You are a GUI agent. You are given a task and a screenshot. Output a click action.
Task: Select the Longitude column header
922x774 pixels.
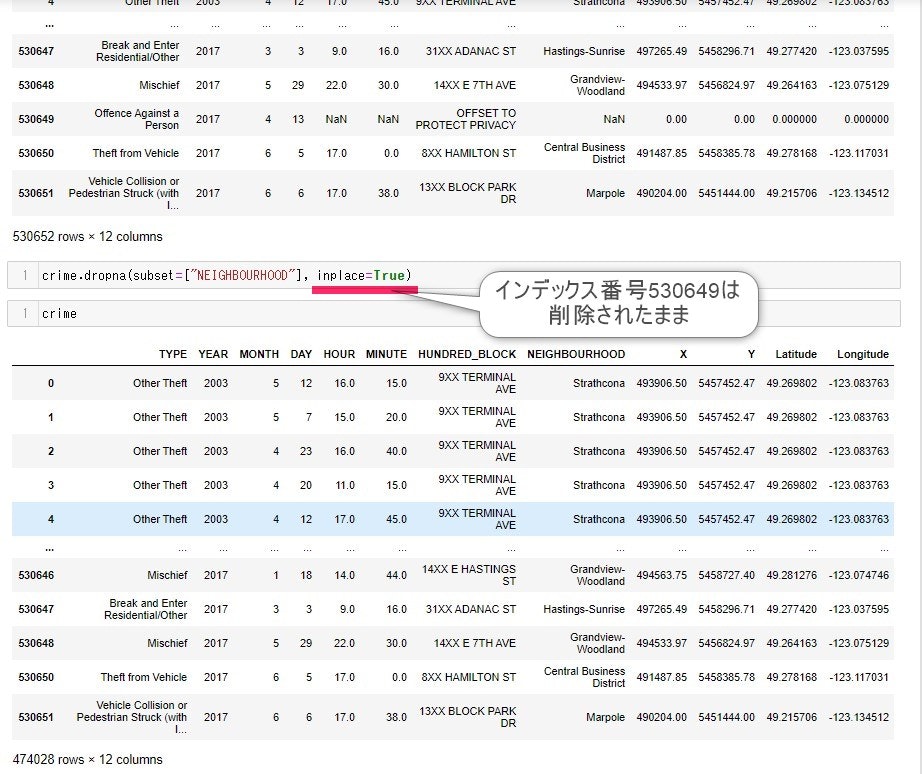pos(863,354)
